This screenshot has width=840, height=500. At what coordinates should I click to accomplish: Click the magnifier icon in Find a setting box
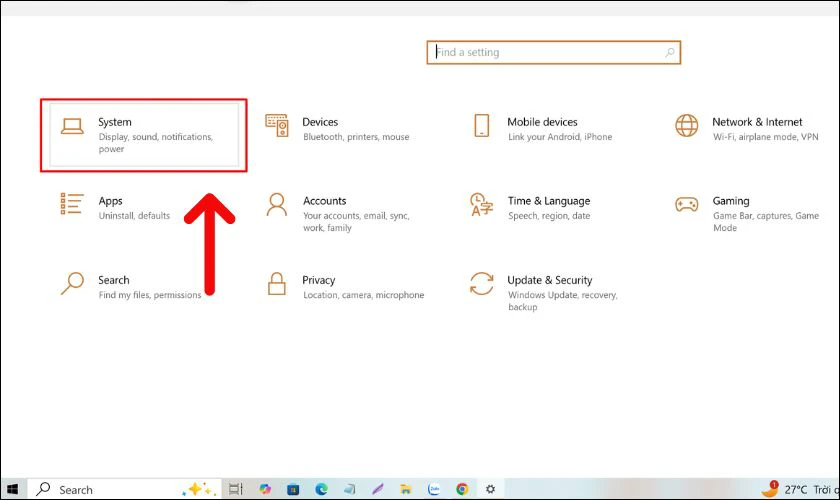(x=670, y=53)
